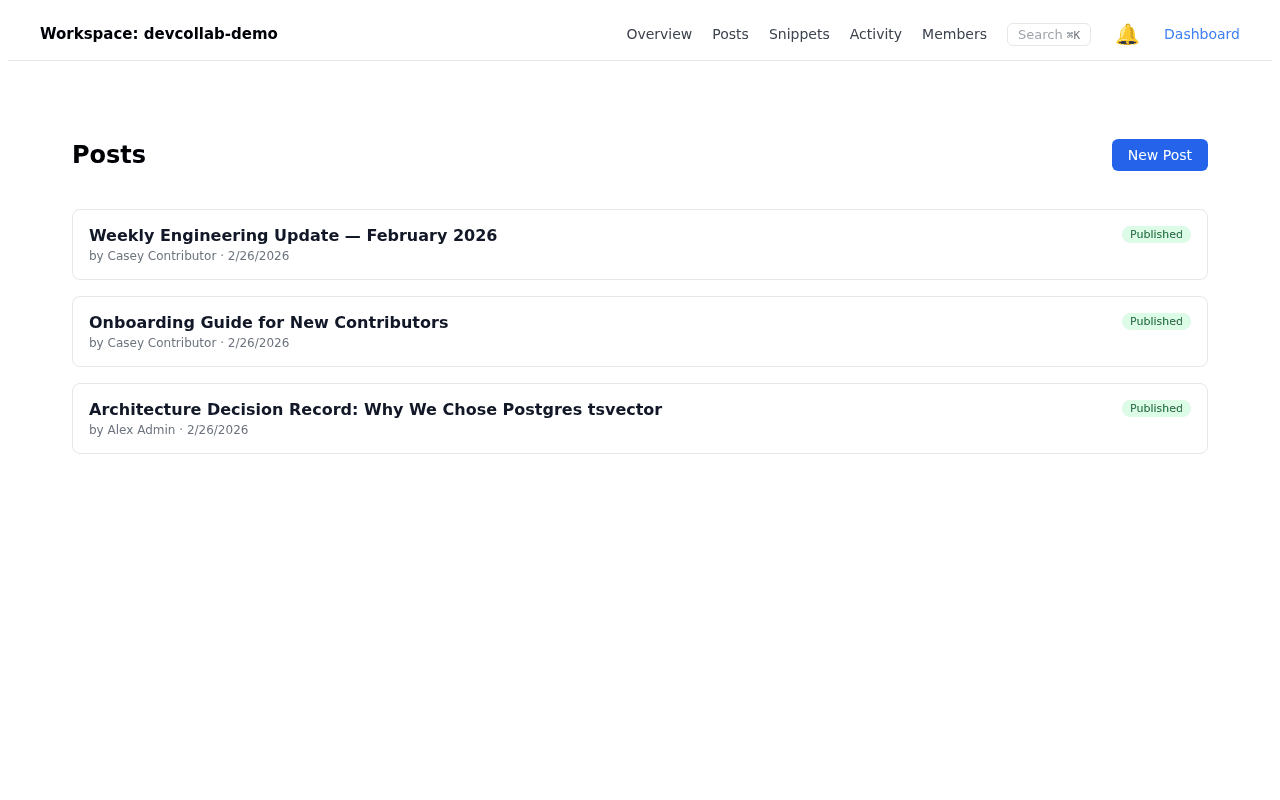Click Published badge on Onboarding Guide post
The image size is (1280, 800).
(x=1156, y=321)
